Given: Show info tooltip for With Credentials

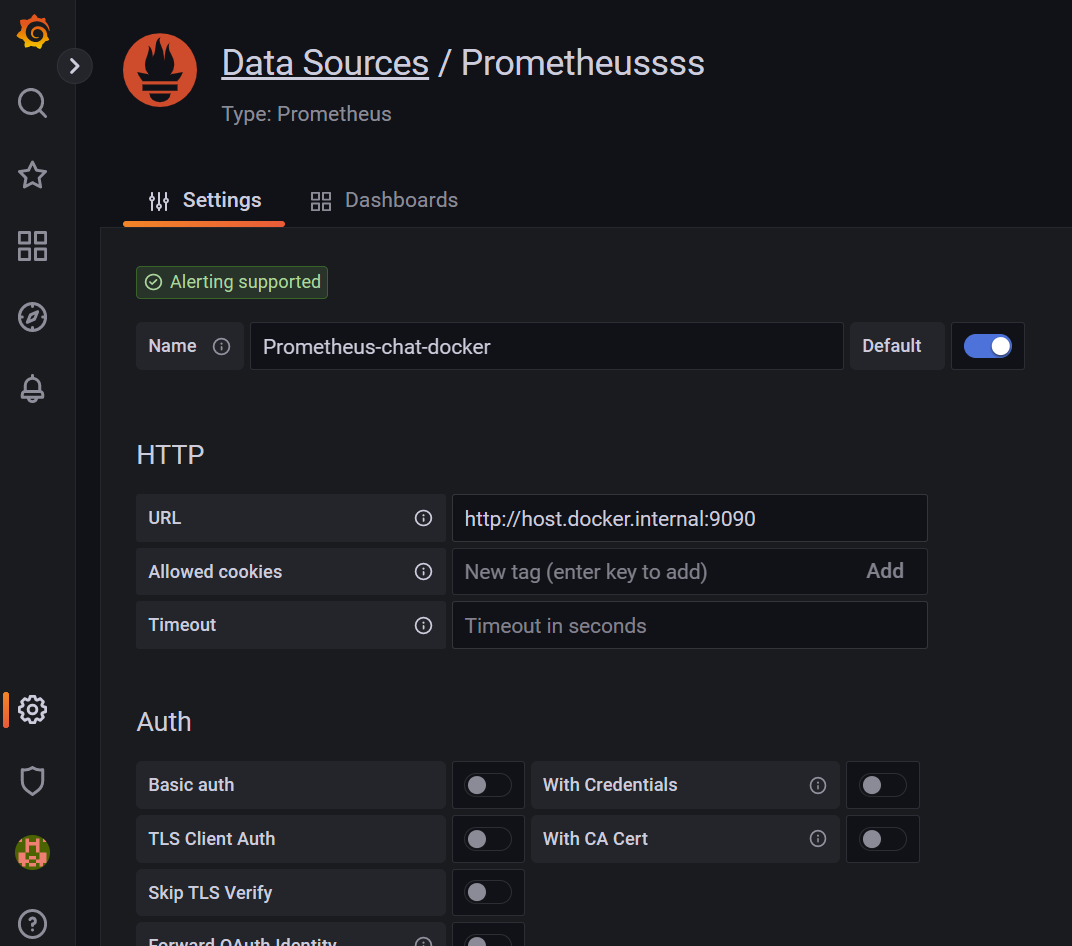Looking at the screenshot, I should (x=818, y=785).
